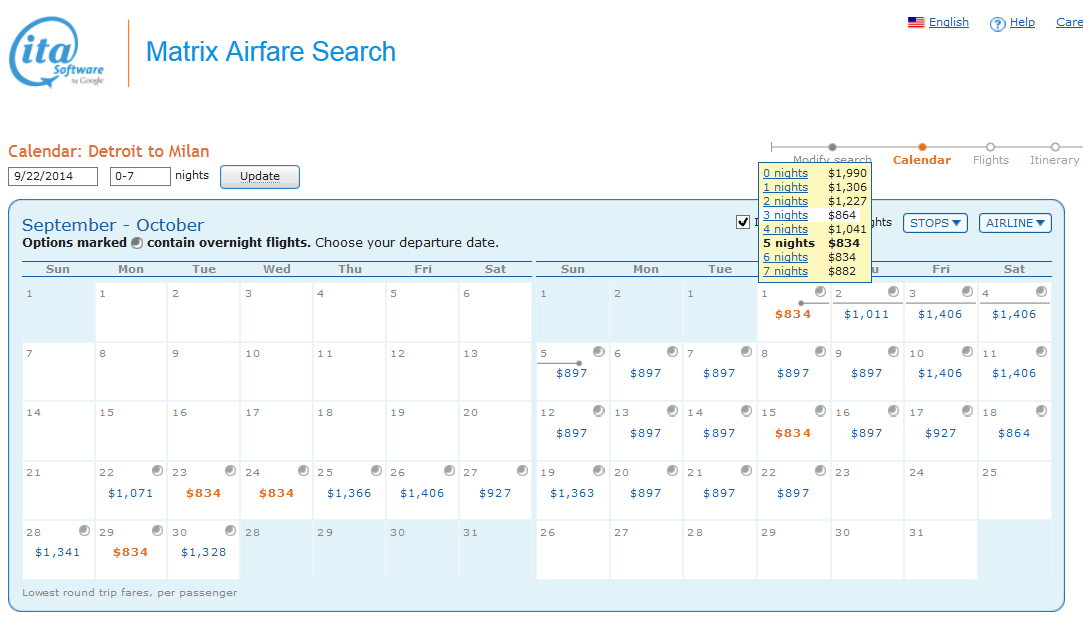Click the ITA Software logo
This screenshot has width=1083, height=628.
(x=57, y=53)
